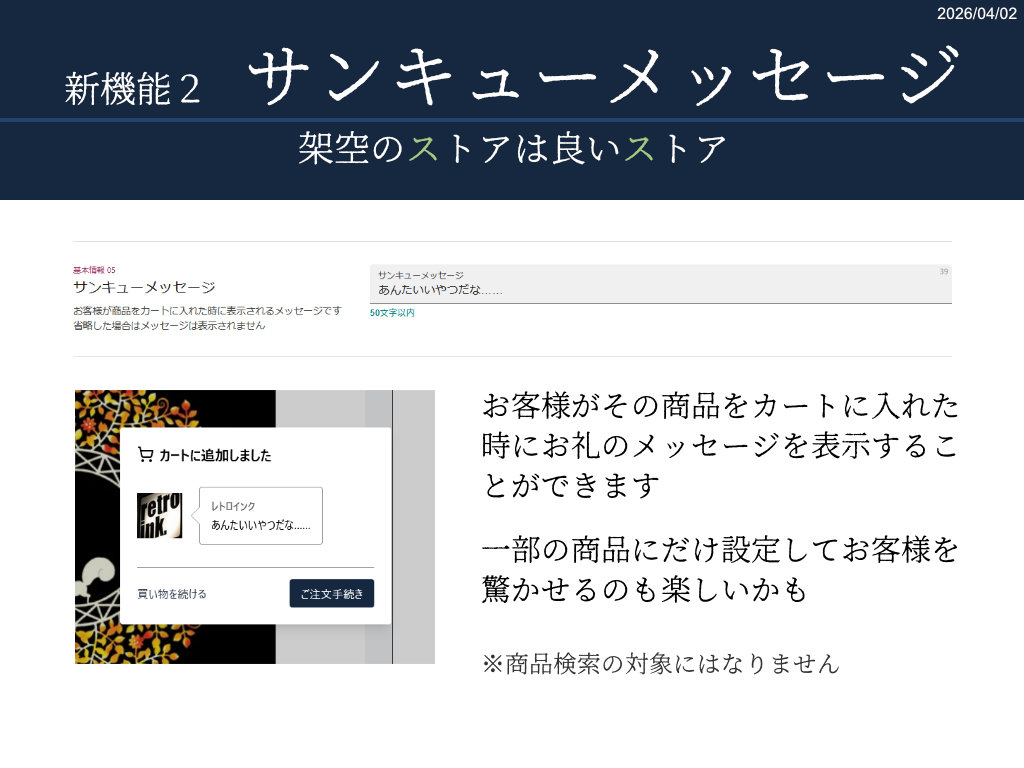Image resolution: width=1024 pixels, height=768 pixels.
Task: Click the ご注文手続き checkout button
Action: [x=331, y=593]
